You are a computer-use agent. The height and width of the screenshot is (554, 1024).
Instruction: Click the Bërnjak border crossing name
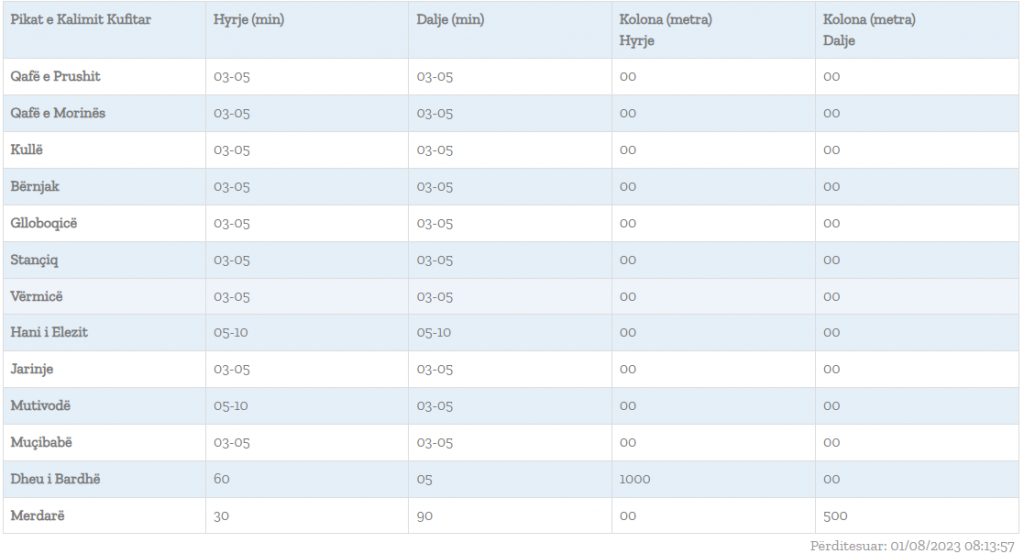35,187
